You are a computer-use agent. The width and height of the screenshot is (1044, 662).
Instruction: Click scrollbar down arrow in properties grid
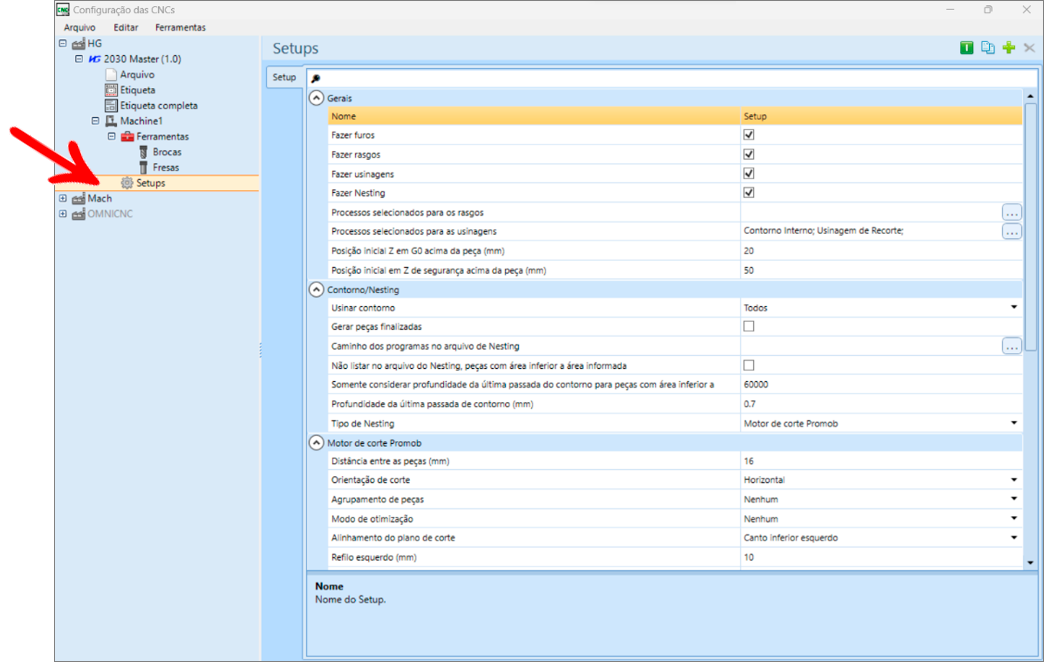pos(1031,563)
